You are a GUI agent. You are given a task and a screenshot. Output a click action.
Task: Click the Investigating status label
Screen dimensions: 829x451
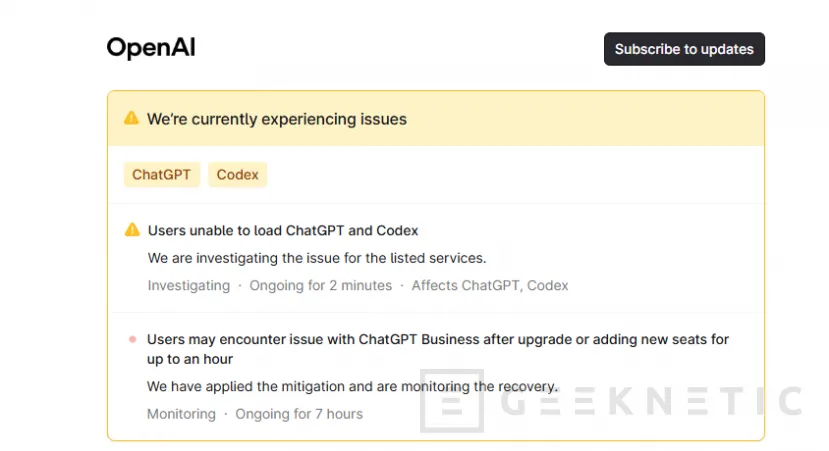[189, 285]
